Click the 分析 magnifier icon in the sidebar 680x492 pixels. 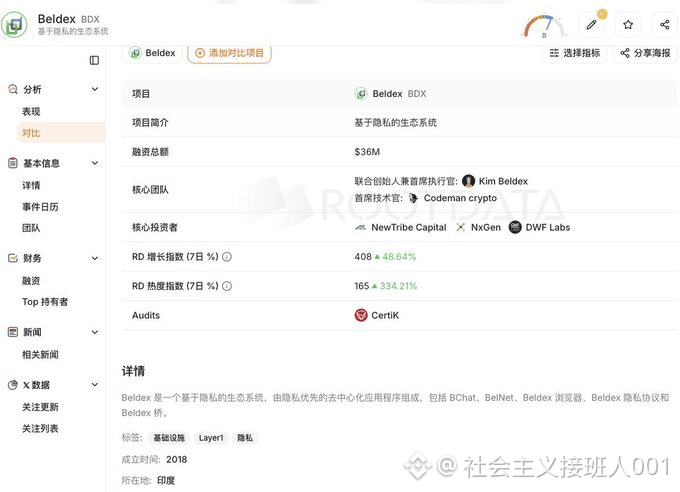[x=13, y=89]
